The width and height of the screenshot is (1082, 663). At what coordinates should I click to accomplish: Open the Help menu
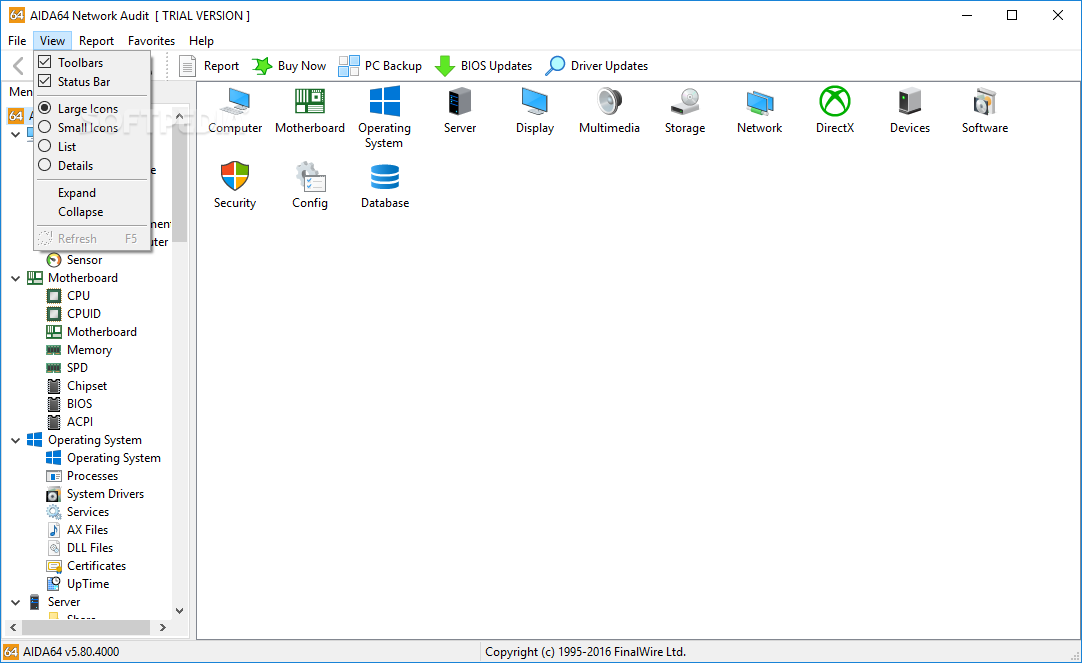pyautogui.click(x=201, y=41)
